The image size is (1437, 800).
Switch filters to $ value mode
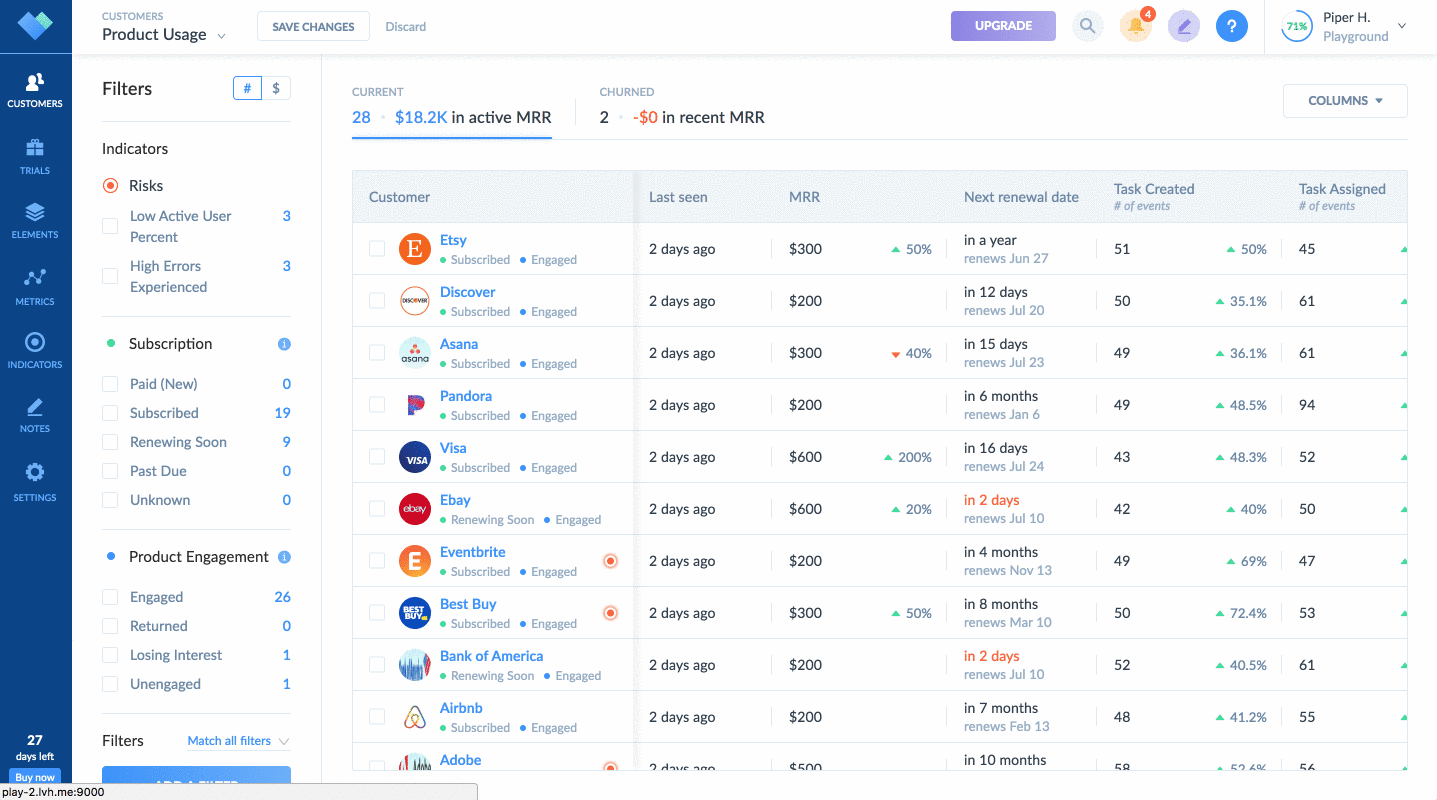tap(276, 88)
